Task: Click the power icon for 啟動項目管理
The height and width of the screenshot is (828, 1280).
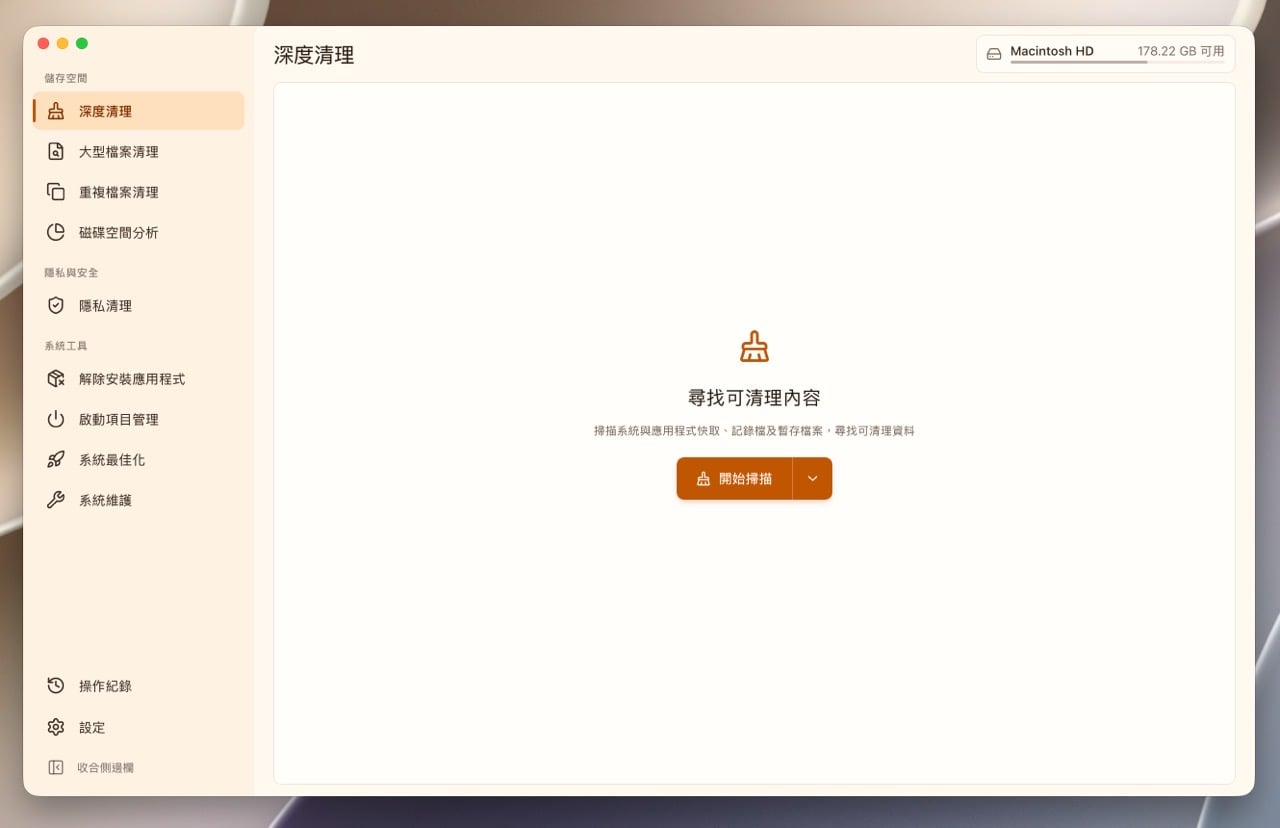Action: tap(56, 419)
